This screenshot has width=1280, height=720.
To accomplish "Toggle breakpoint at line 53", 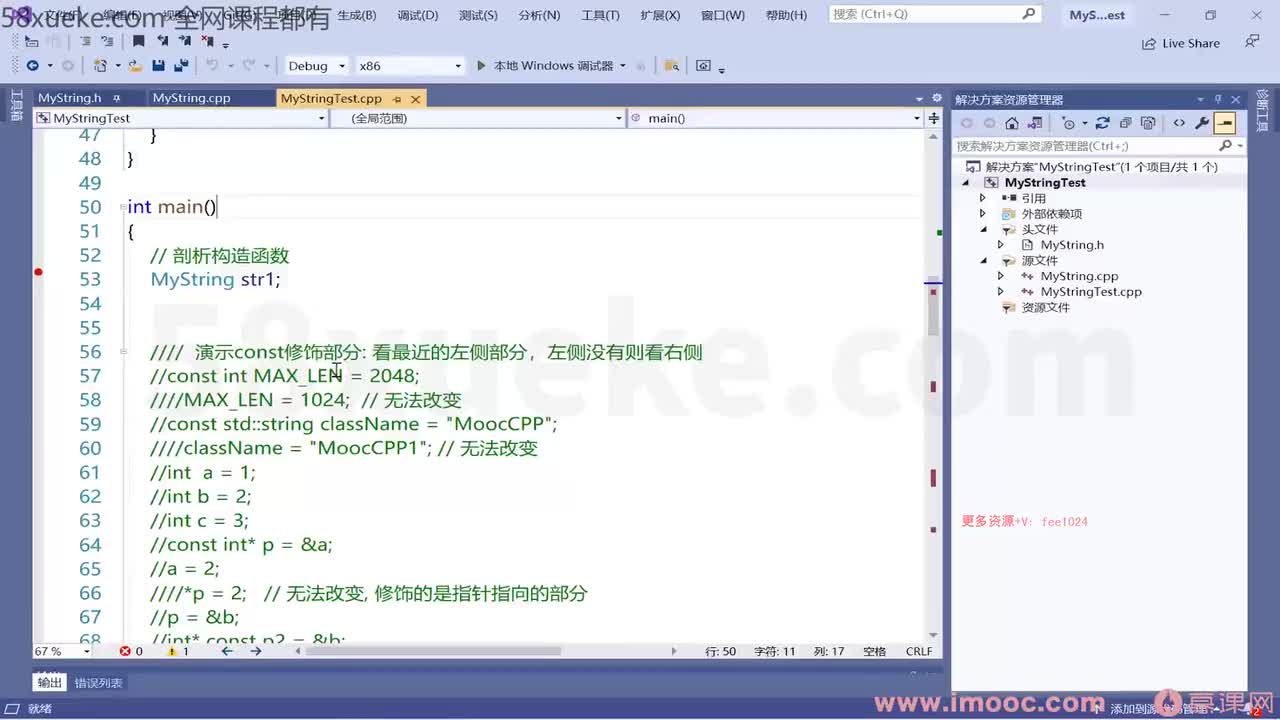I will point(39,273).
